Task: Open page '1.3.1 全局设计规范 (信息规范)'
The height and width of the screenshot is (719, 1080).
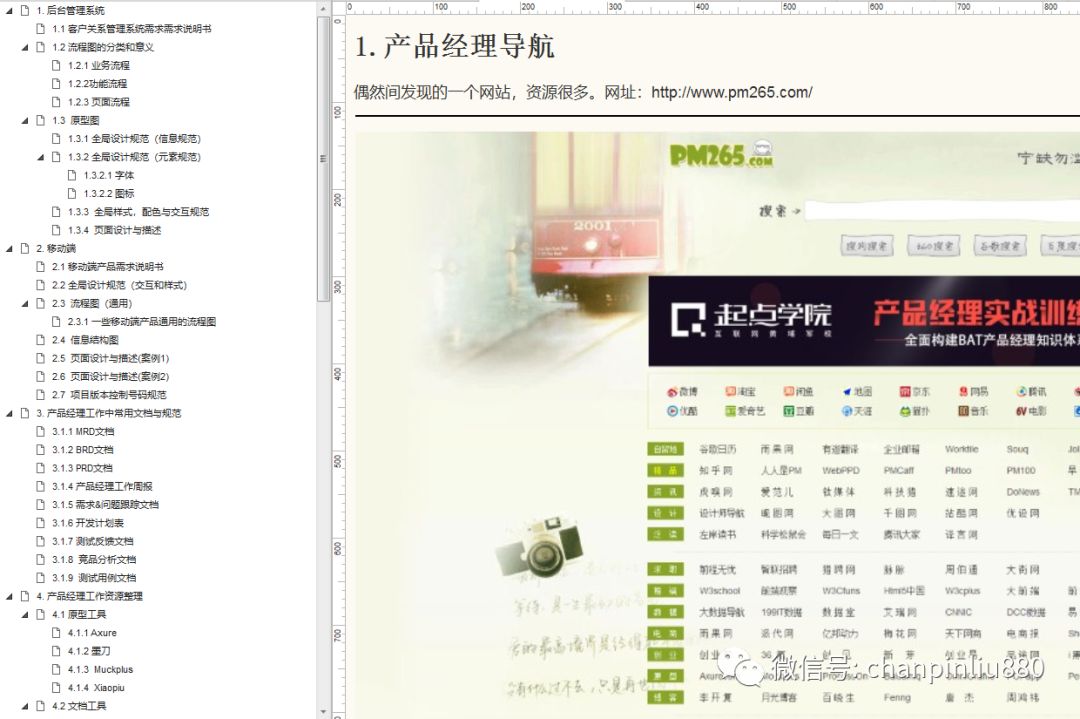Action: (134, 138)
